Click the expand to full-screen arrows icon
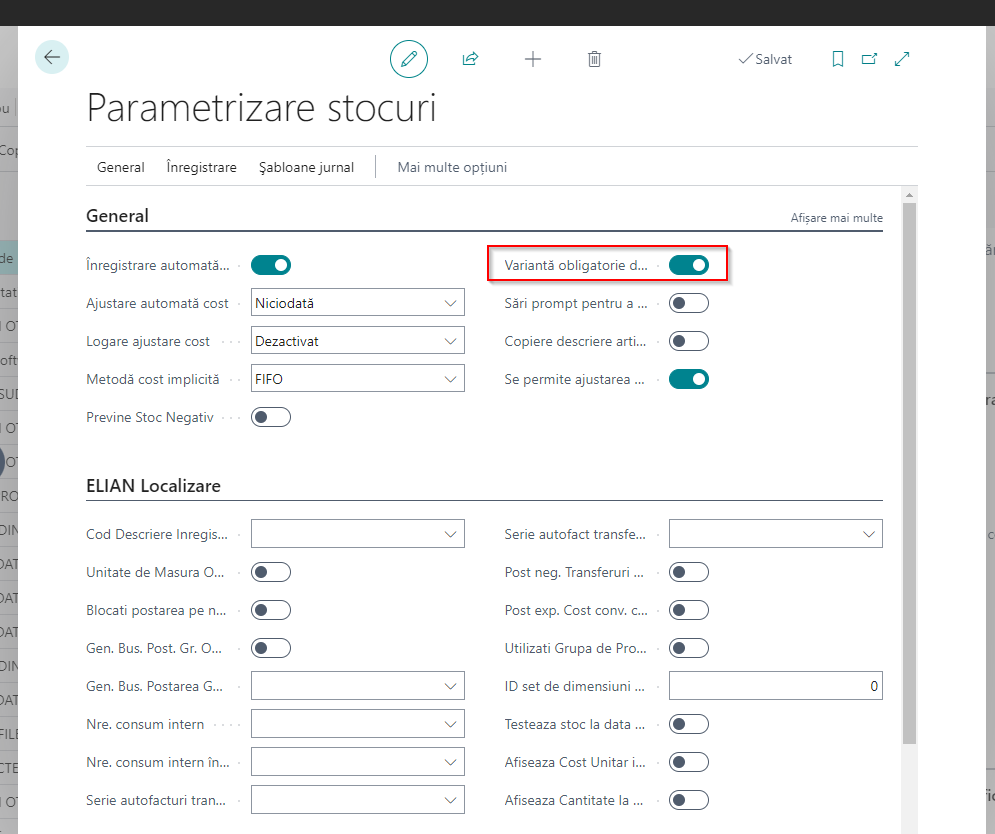This screenshot has width=995, height=834. tap(902, 59)
